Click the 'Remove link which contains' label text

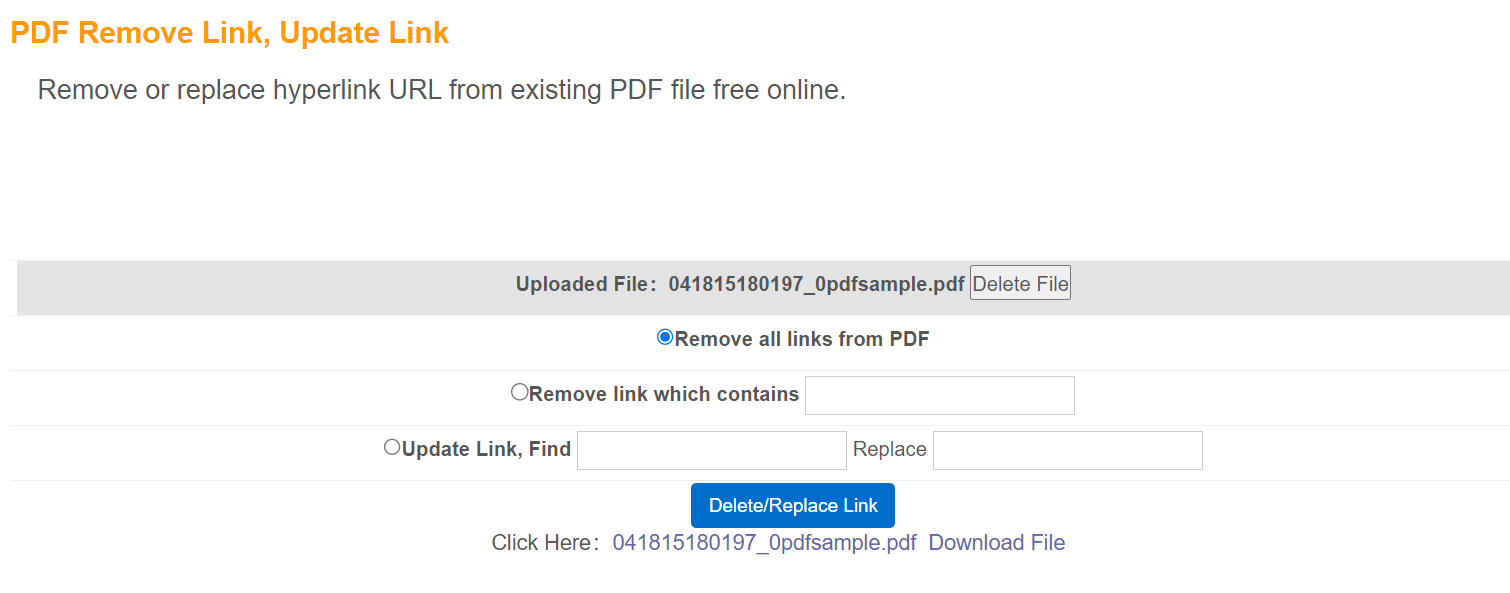point(664,394)
